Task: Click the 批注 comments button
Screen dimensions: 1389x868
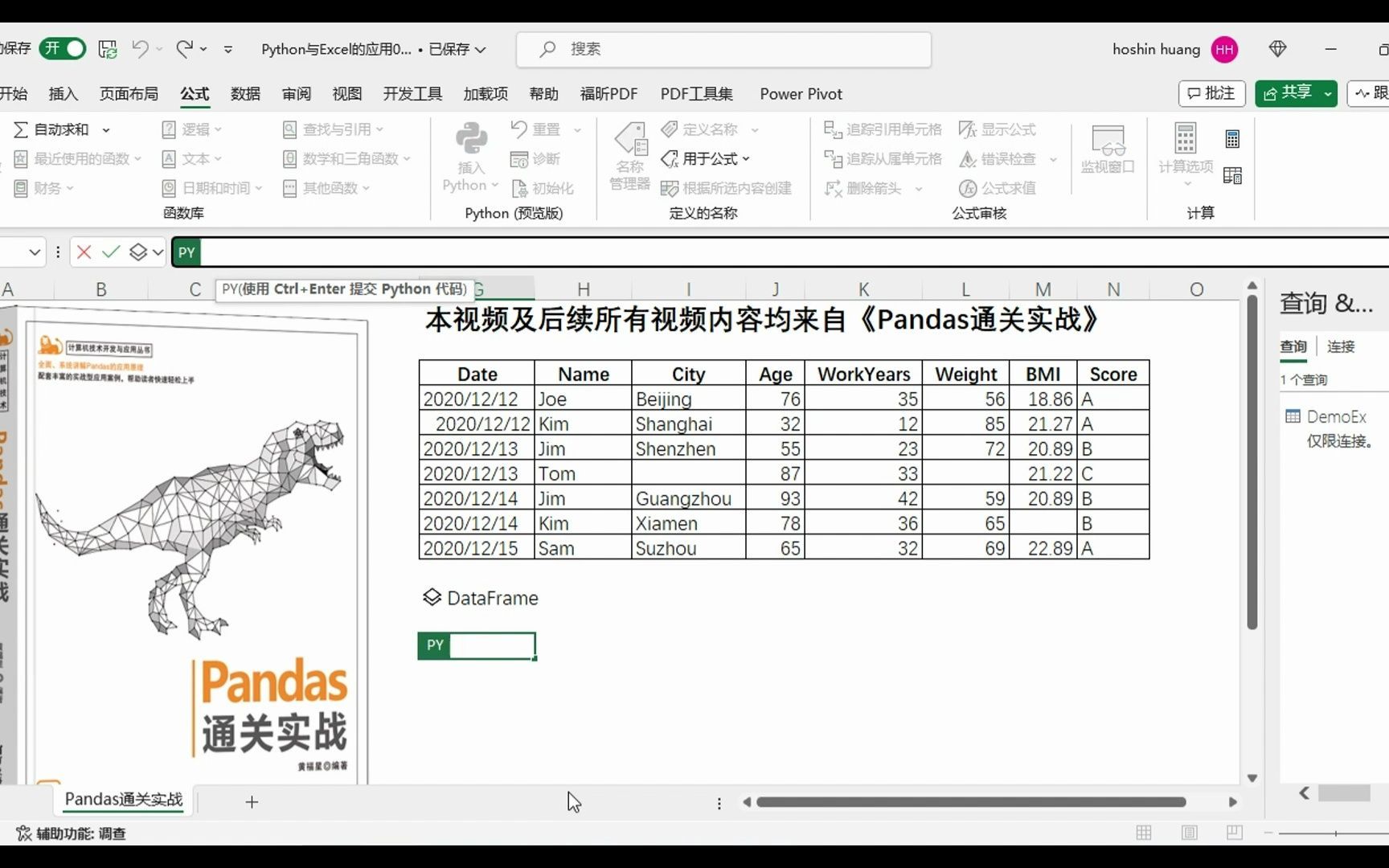Action: [1211, 93]
